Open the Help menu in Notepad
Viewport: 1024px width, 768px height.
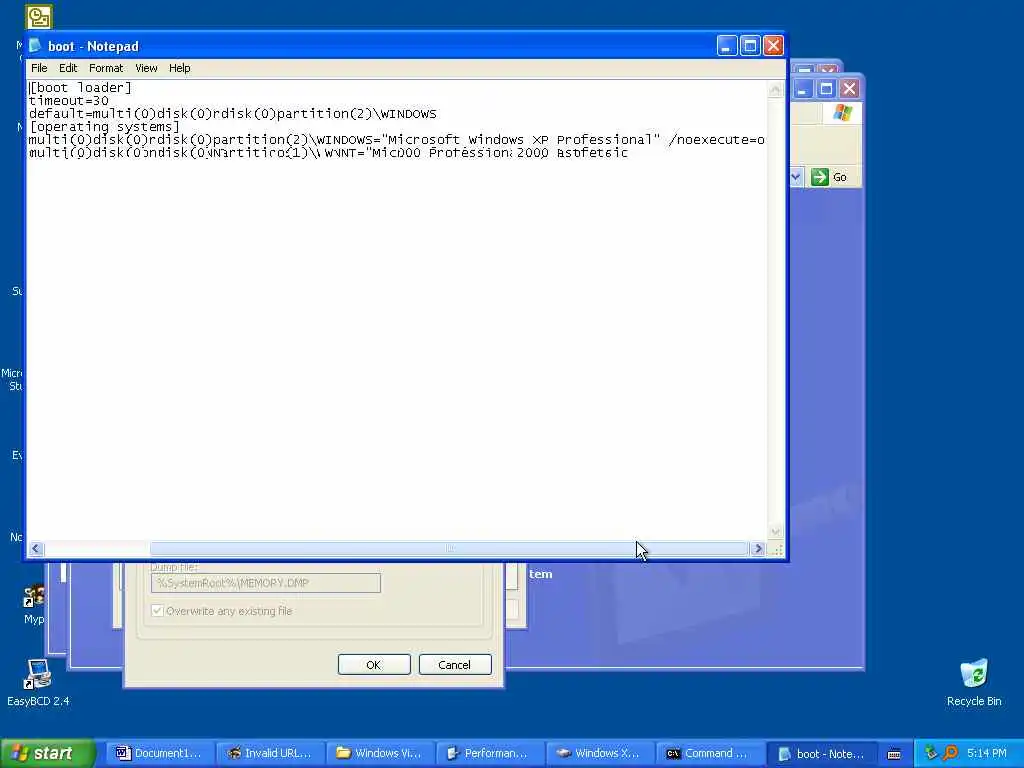(x=180, y=68)
